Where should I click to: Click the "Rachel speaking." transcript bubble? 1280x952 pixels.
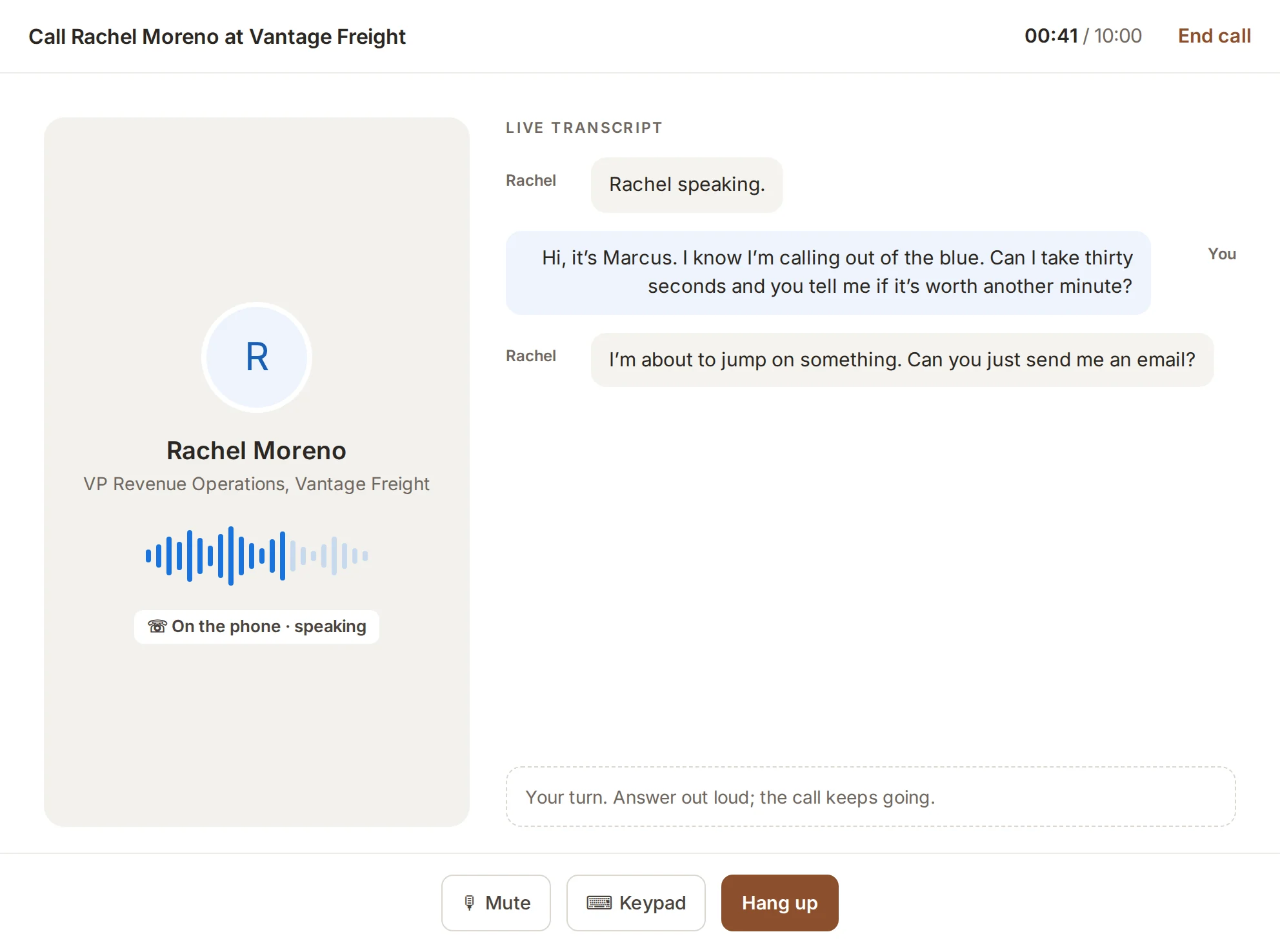tap(686, 184)
